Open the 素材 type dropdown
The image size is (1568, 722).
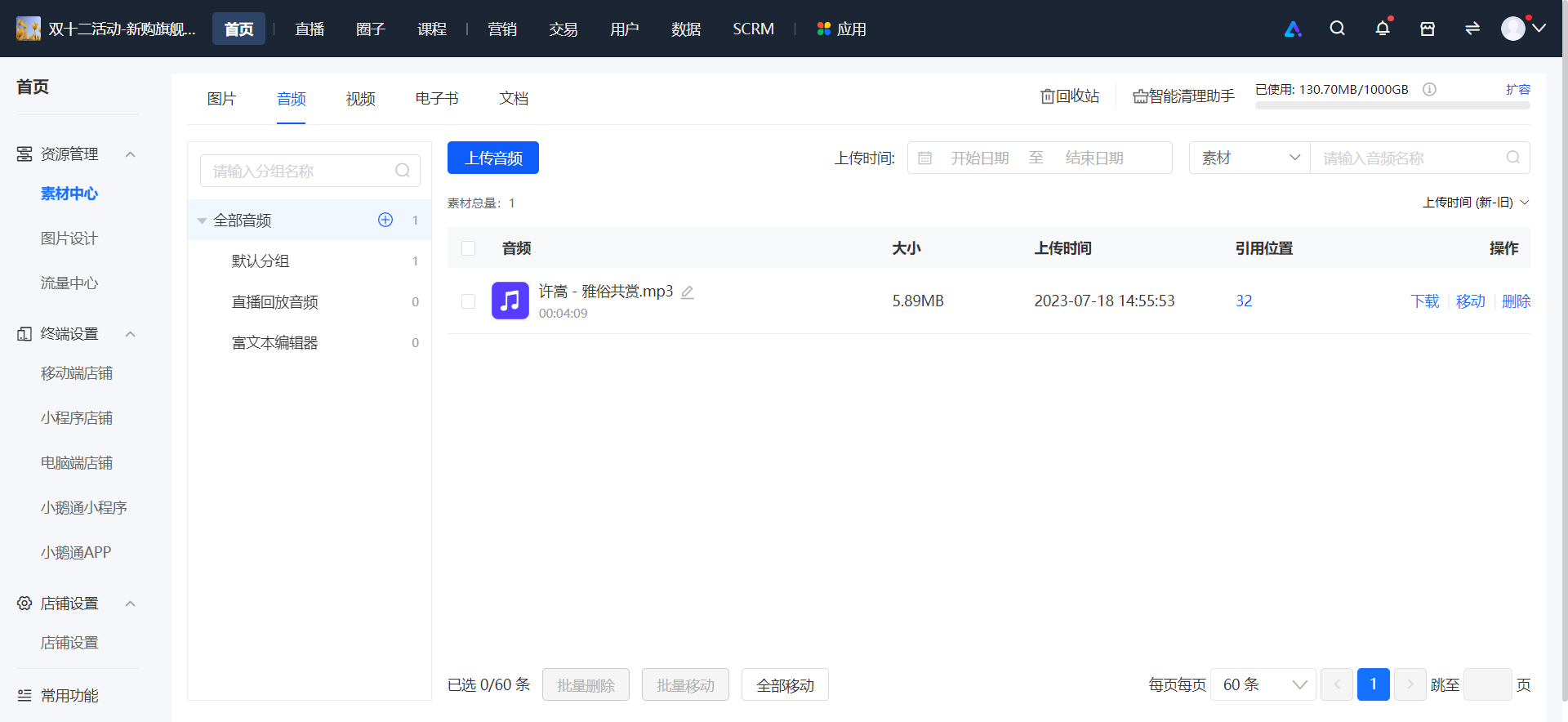coord(1249,158)
